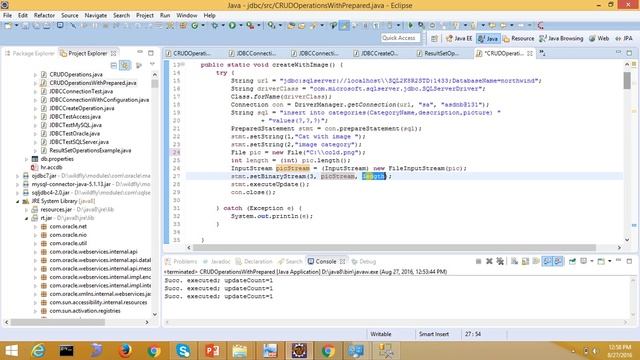Click the Quick Access search field
Image resolution: width=640 pixels, height=360 pixels.
tap(400, 38)
